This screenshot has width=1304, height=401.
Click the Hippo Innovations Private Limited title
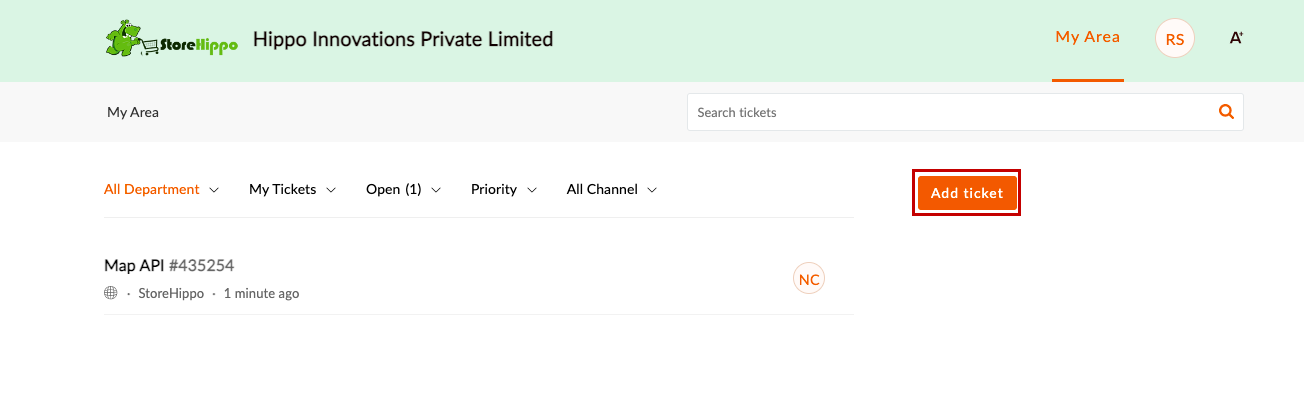tap(403, 39)
